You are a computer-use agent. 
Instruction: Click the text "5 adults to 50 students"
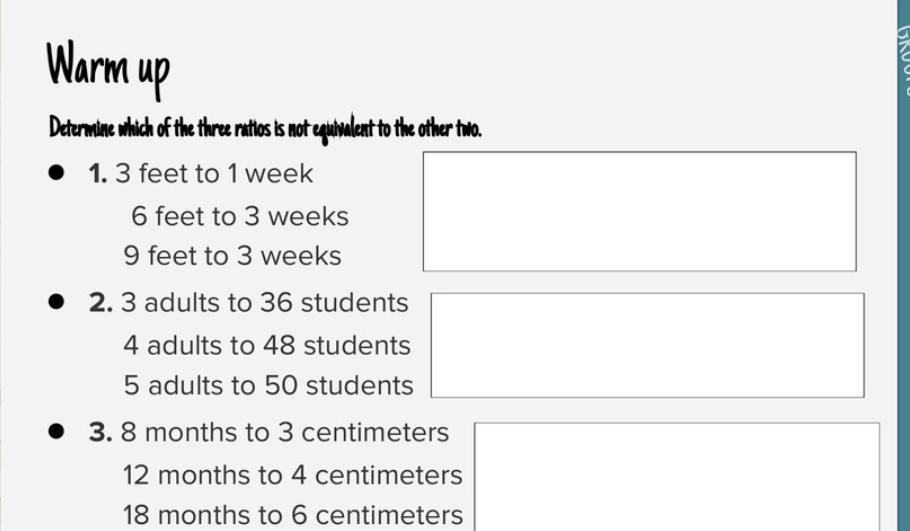(x=268, y=385)
